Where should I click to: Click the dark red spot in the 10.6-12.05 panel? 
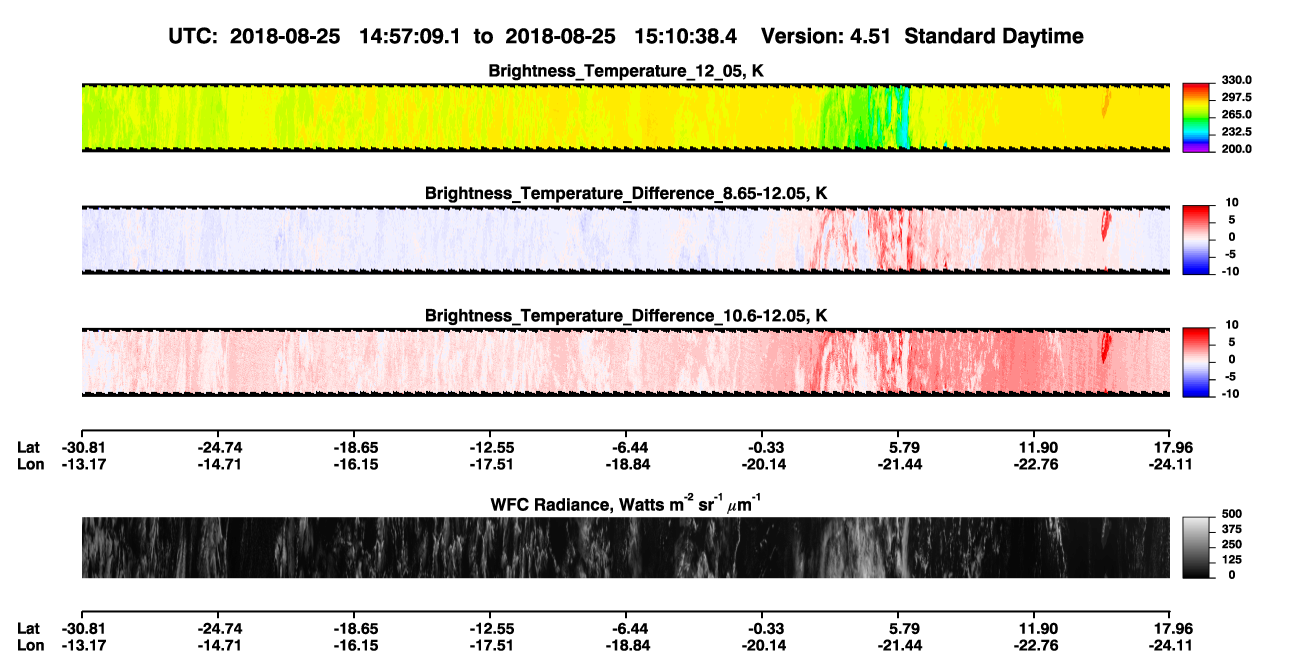pos(1105,348)
